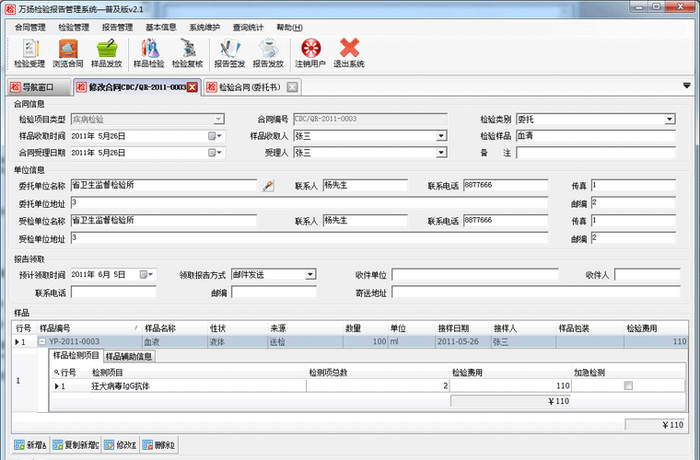This screenshot has height=460, width=700.
Task: Click the 检测项总数 column header
Action: pyautogui.click(x=377, y=372)
